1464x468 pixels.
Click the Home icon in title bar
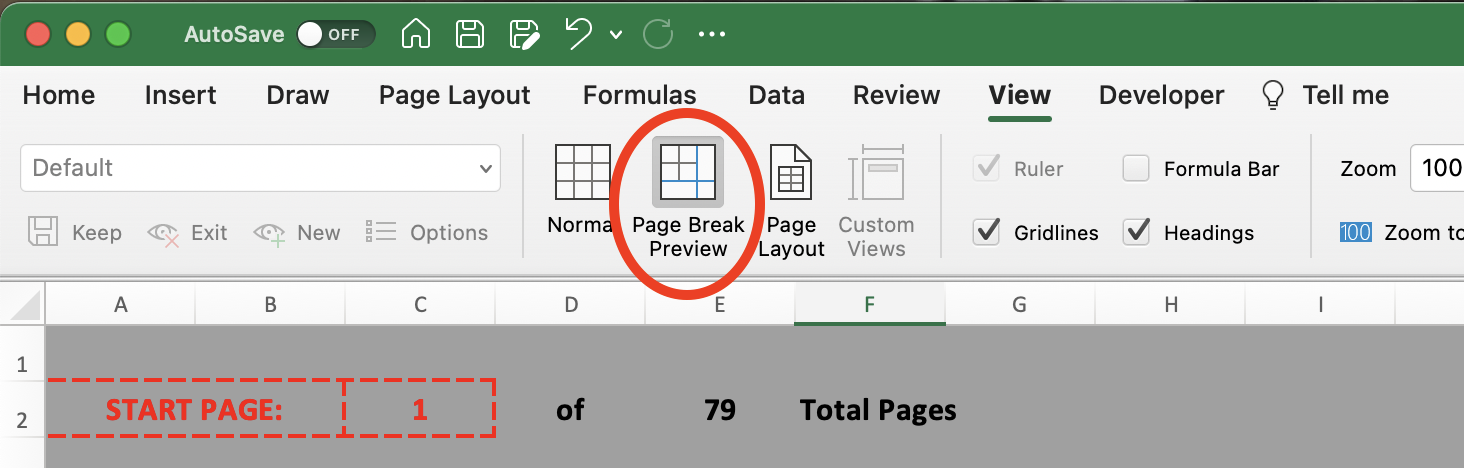(416, 34)
